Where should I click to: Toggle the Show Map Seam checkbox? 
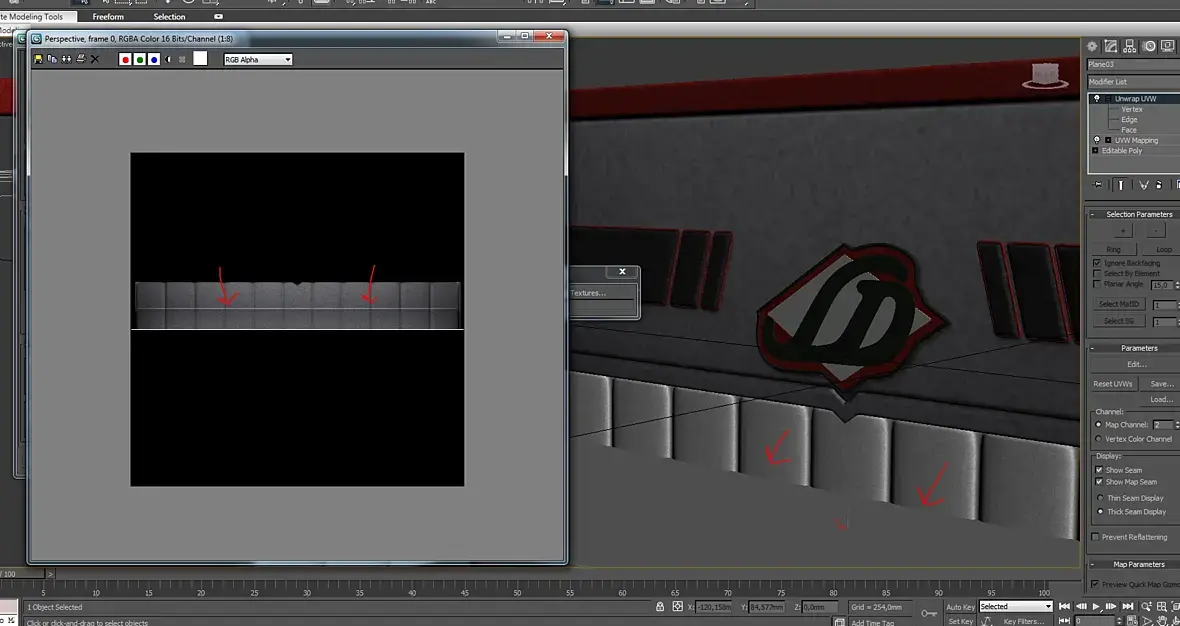[x=1099, y=482]
